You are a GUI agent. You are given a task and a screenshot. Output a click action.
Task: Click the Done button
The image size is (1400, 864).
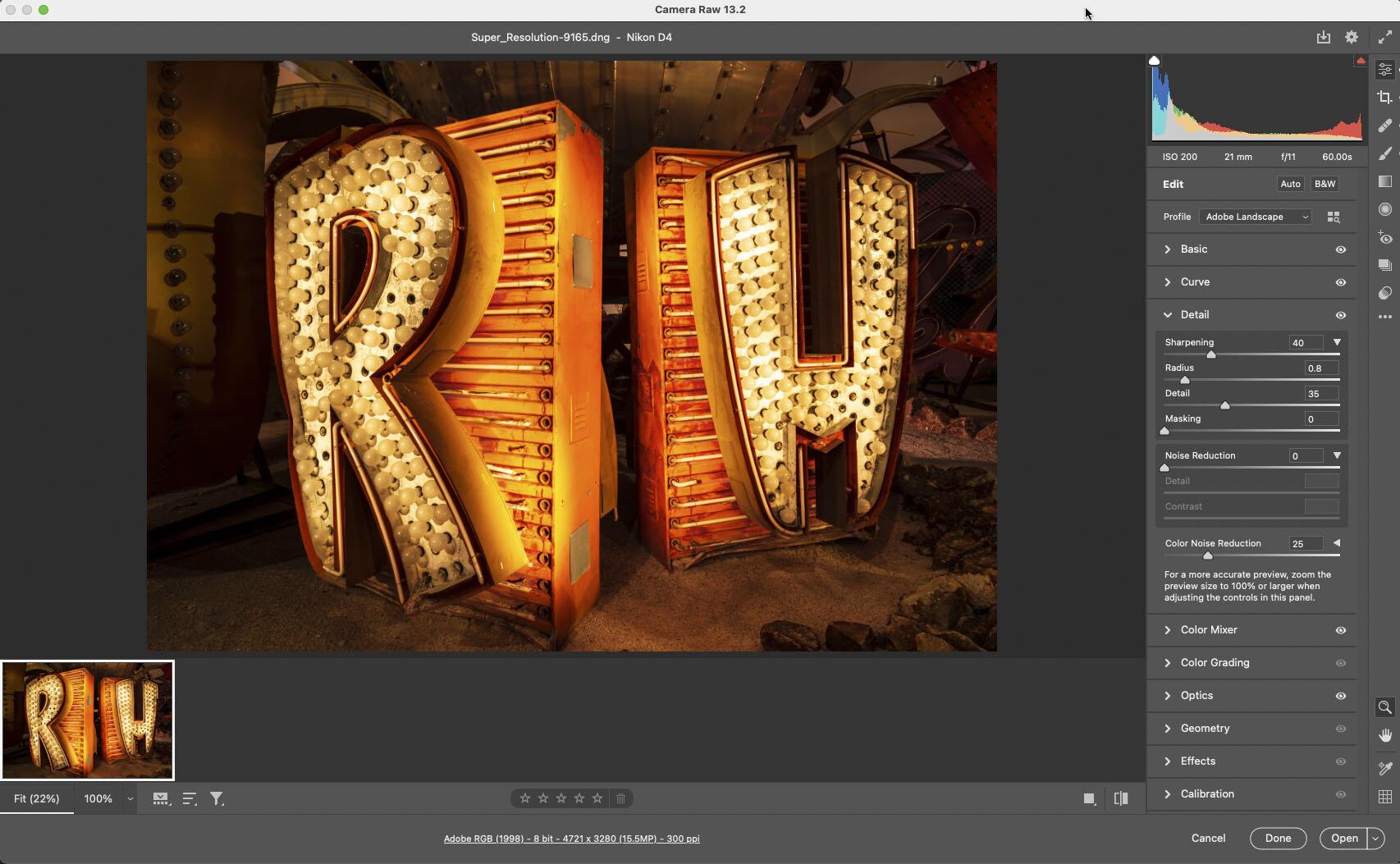(x=1278, y=838)
